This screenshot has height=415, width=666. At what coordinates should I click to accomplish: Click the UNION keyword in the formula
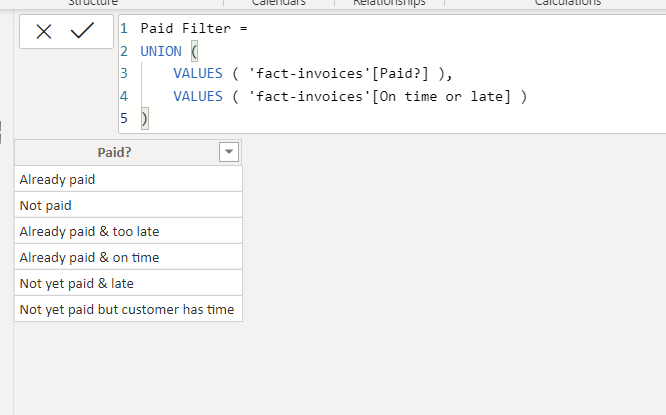(x=161, y=51)
